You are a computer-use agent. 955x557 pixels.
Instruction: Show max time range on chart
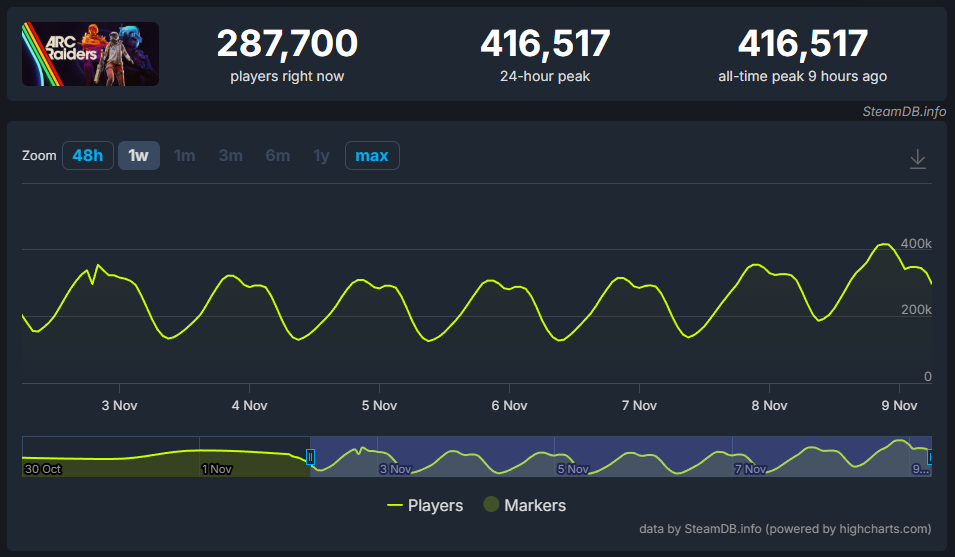[372, 156]
